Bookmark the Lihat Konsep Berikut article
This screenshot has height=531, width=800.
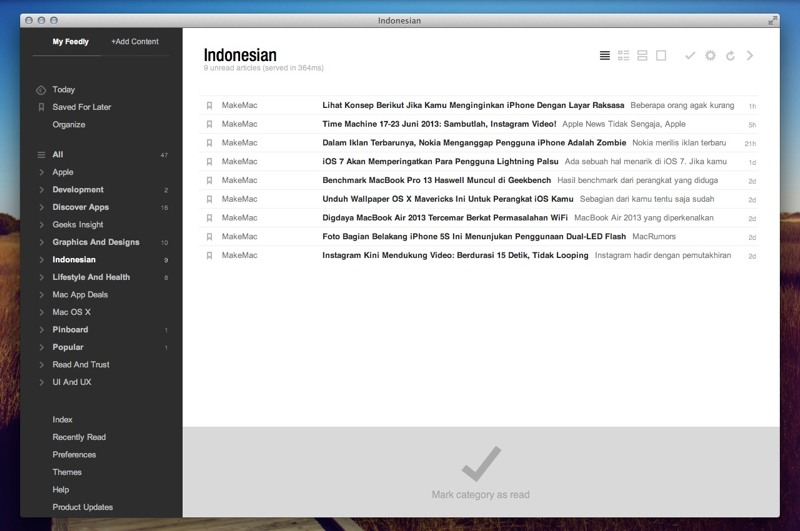pos(209,106)
